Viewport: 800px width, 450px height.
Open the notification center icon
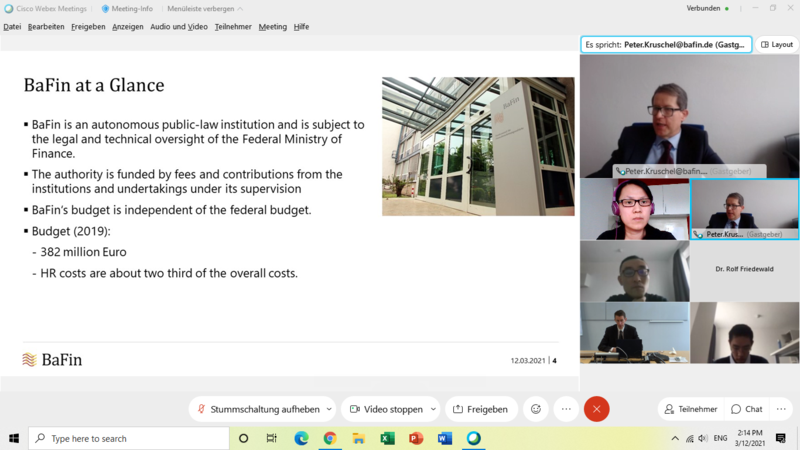click(x=781, y=438)
